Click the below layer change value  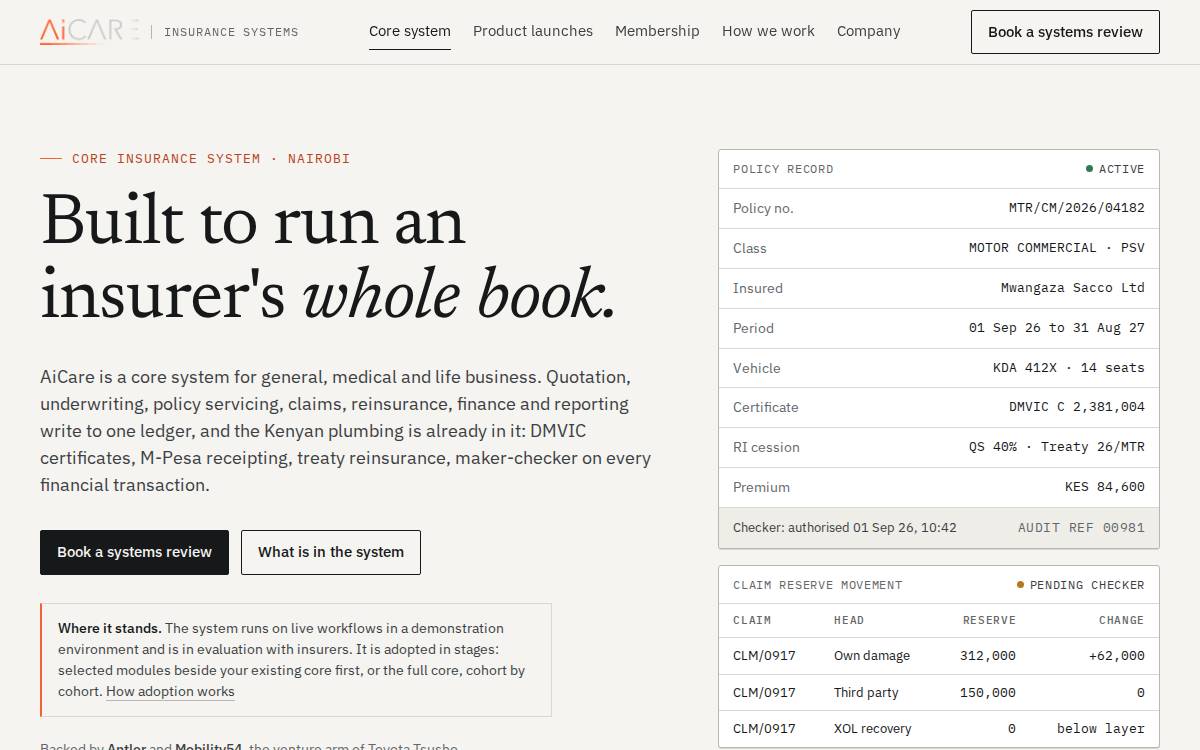click(x=1100, y=728)
